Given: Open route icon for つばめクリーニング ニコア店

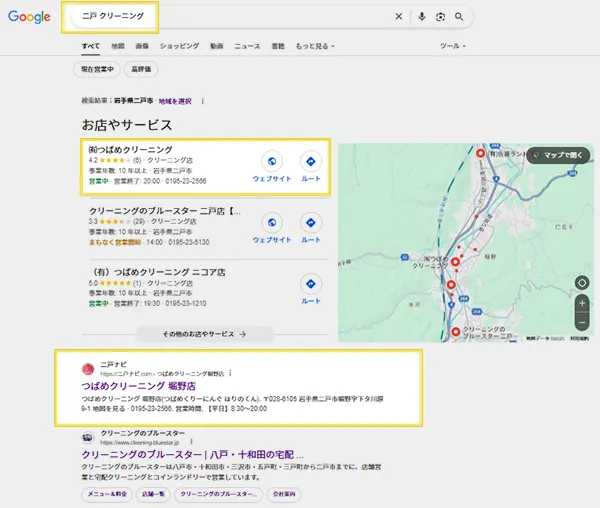Looking at the screenshot, I should pos(311,284).
